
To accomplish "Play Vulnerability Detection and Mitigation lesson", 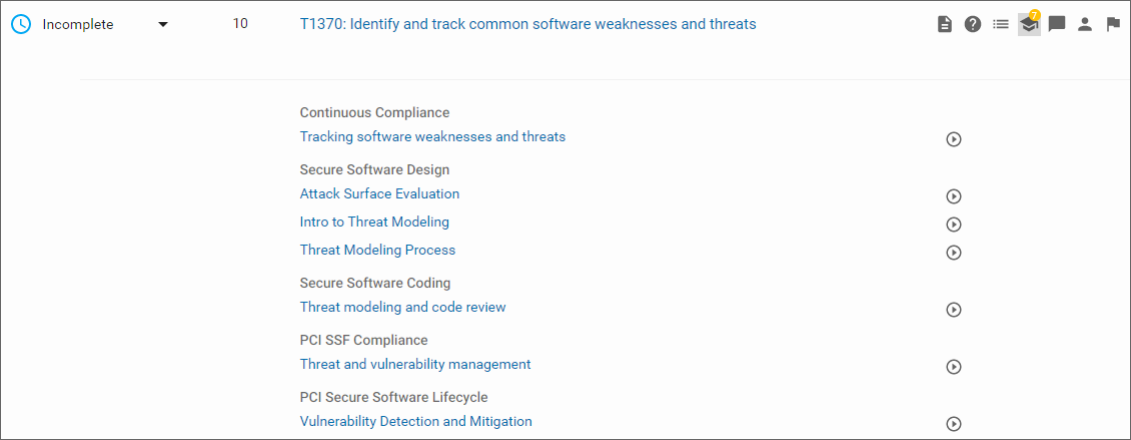I will pyautogui.click(x=953, y=424).
